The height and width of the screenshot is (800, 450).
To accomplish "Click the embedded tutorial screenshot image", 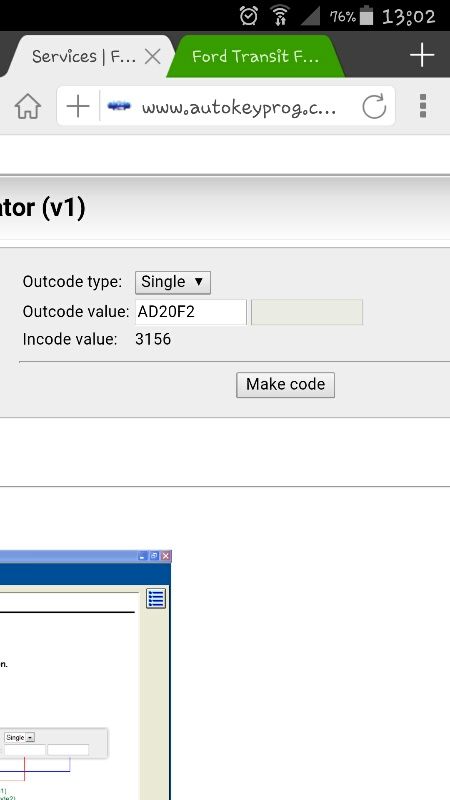I will pos(85,675).
